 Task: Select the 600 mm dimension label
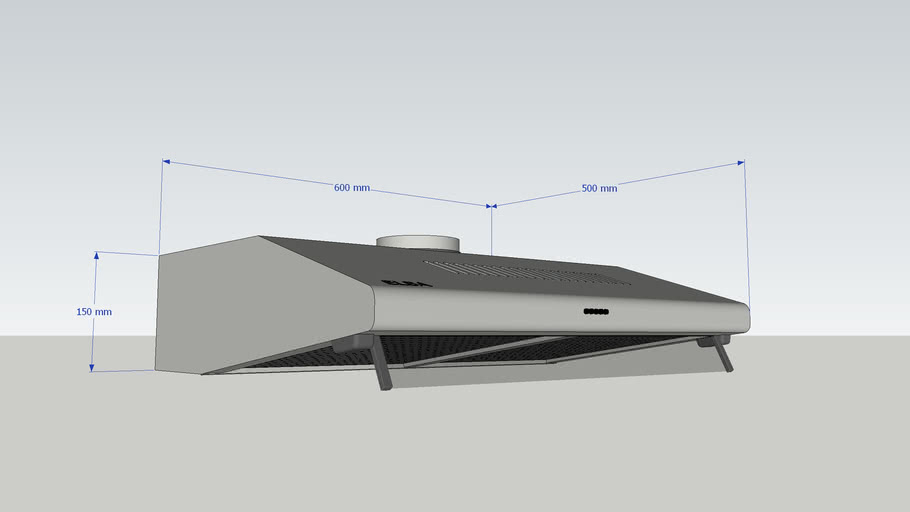pos(352,188)
